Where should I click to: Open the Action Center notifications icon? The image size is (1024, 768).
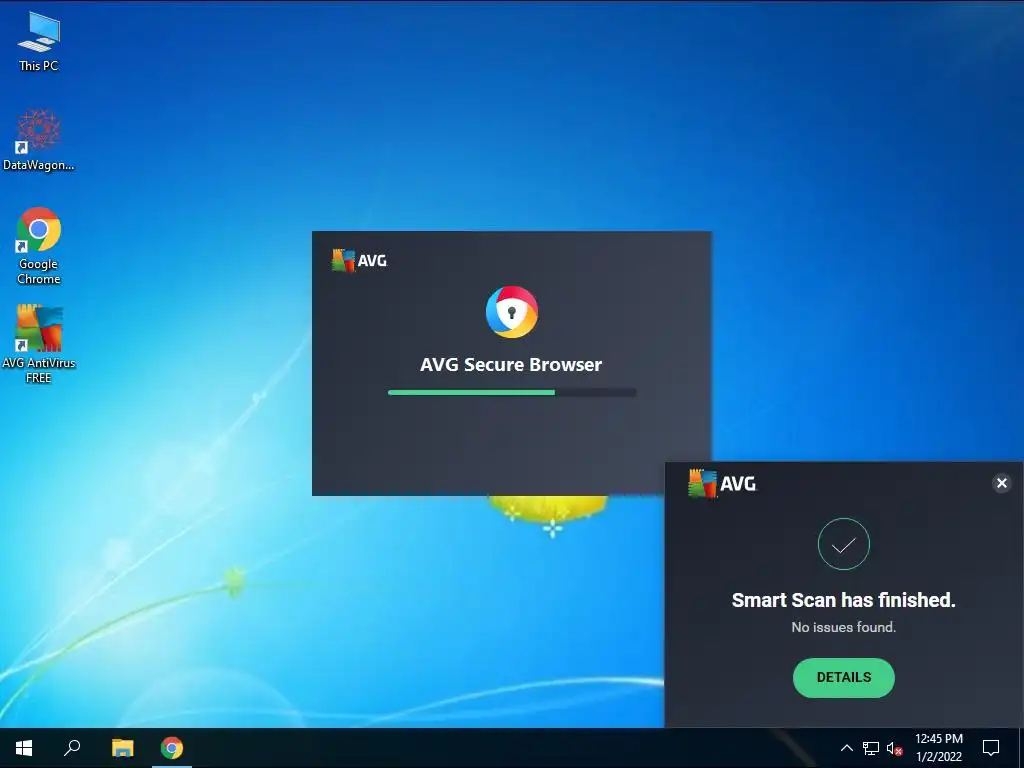991,748
